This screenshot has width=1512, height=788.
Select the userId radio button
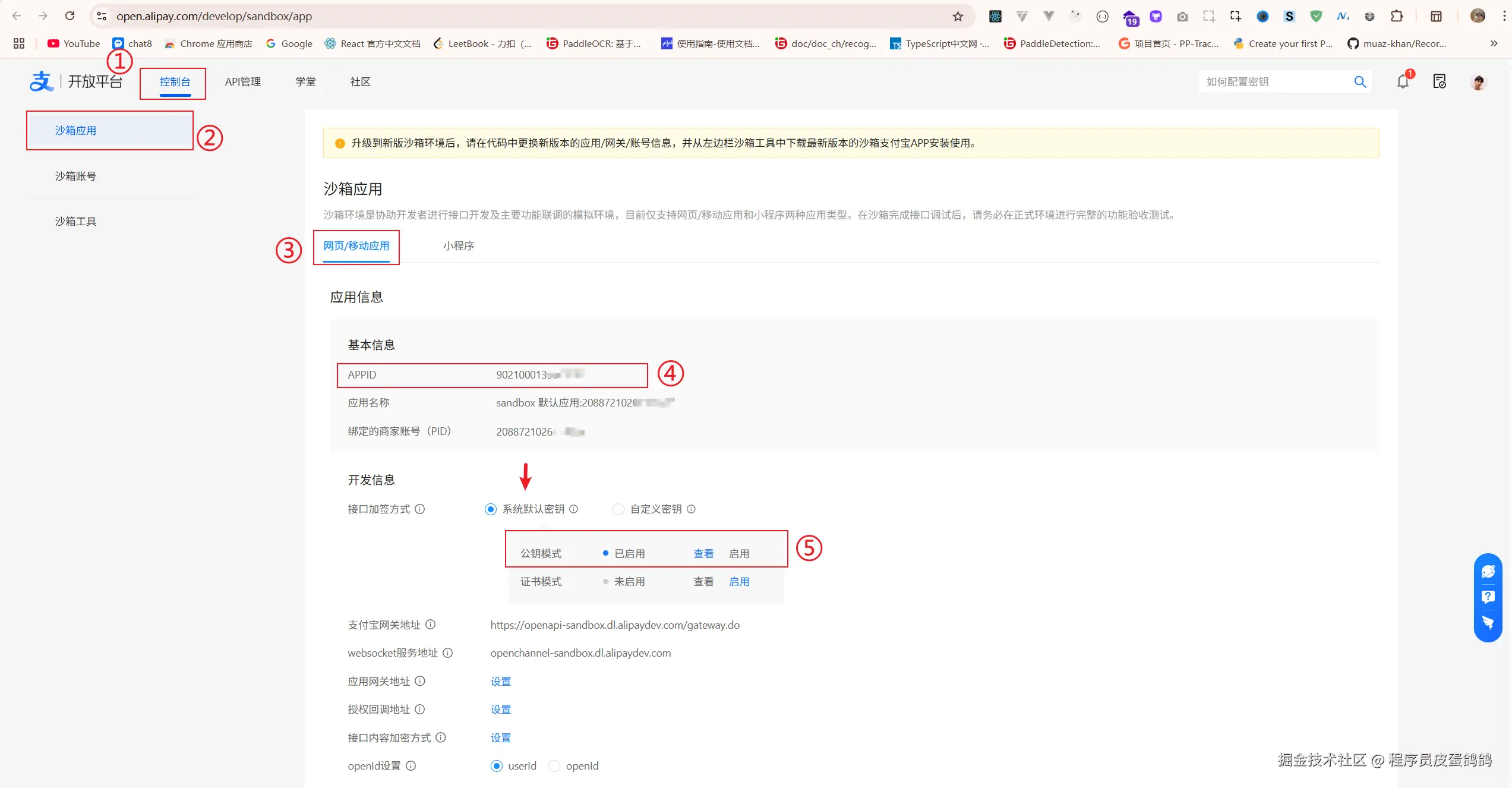point(497,765)
